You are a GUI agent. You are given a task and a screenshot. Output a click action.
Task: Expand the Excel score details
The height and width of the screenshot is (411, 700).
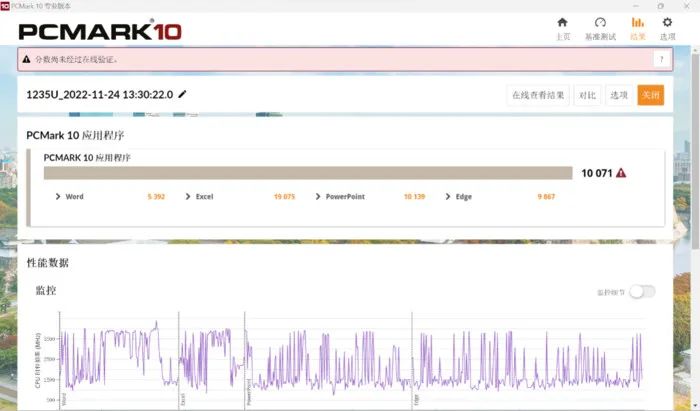point(188,197)
